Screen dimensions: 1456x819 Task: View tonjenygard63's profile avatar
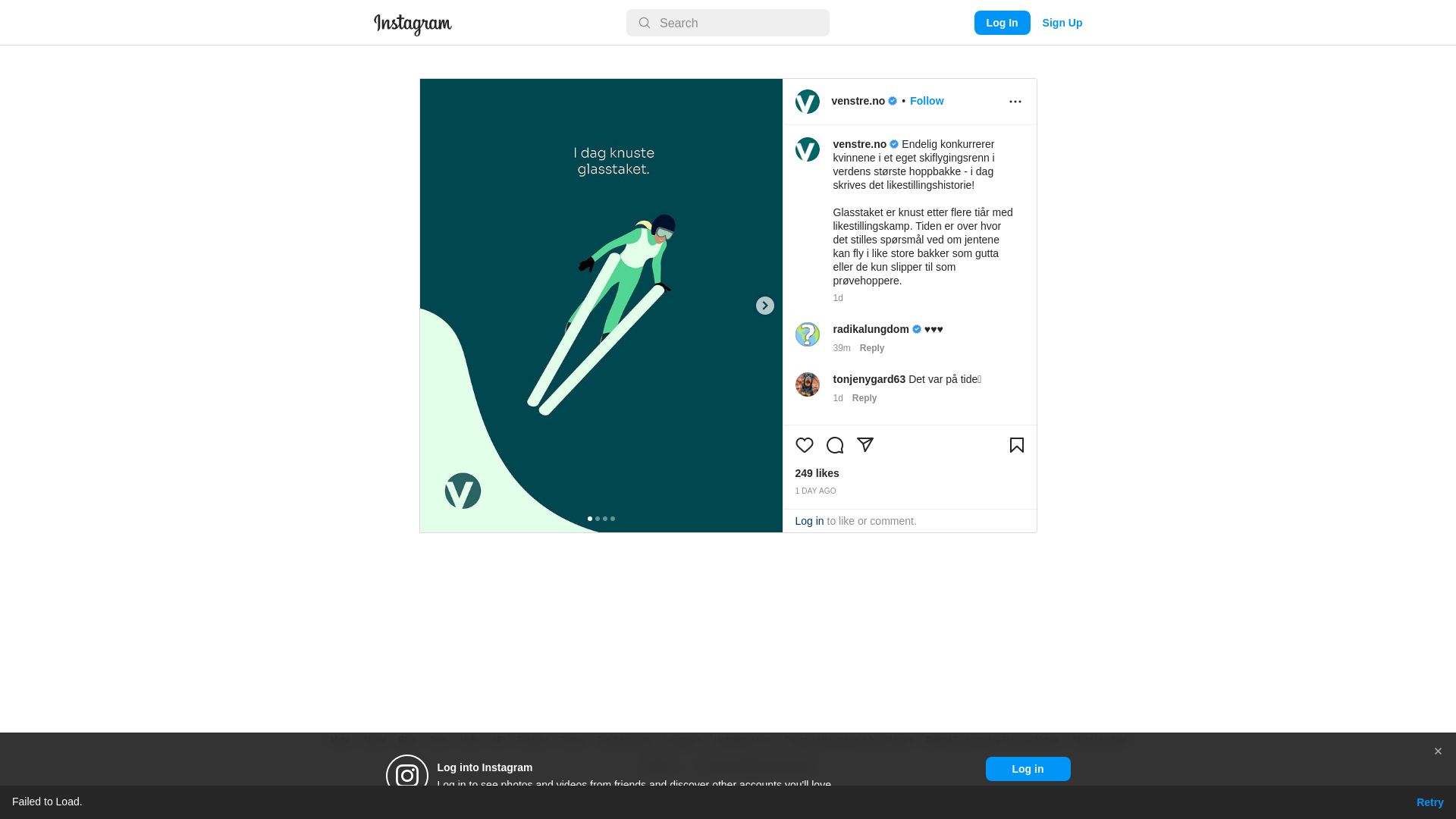(807, 384)
